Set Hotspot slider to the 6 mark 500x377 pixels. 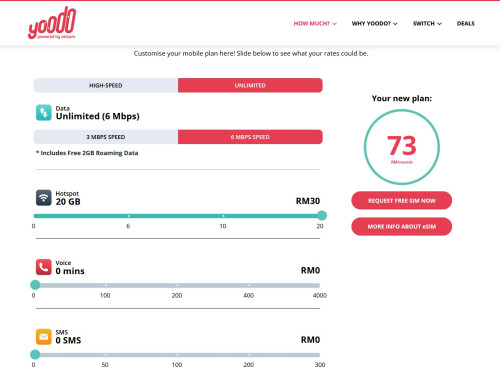pyautogui.click(x=129, y=216)
